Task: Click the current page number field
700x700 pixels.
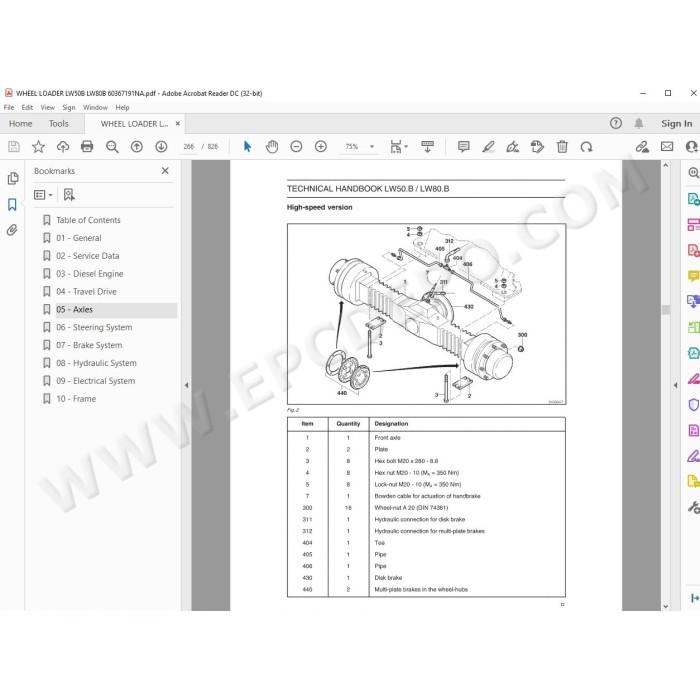Action: pyautogui.click(x=188, y=146)
